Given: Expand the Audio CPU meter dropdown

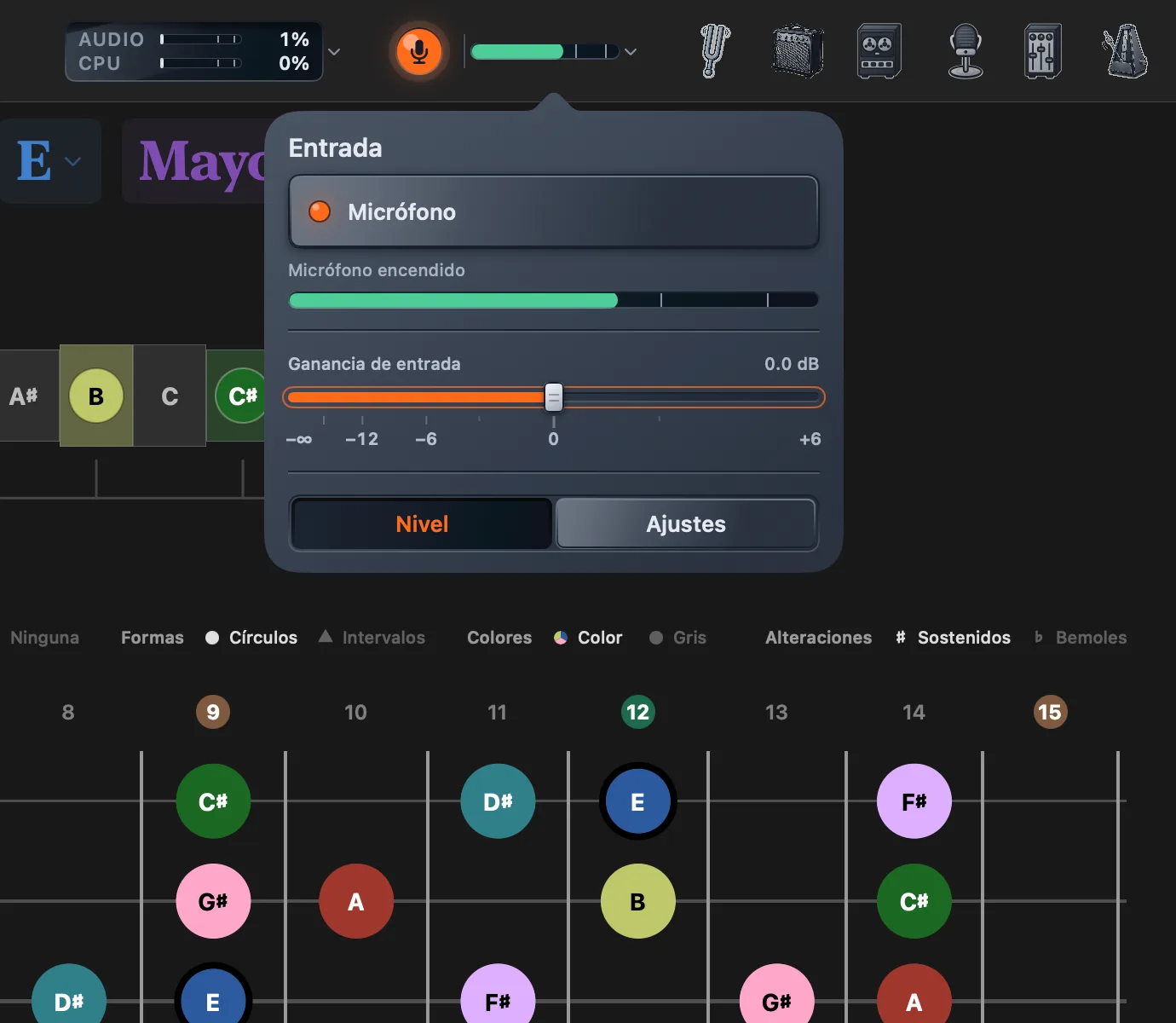Looking at the screenshot, I should (x=334, y=52).
